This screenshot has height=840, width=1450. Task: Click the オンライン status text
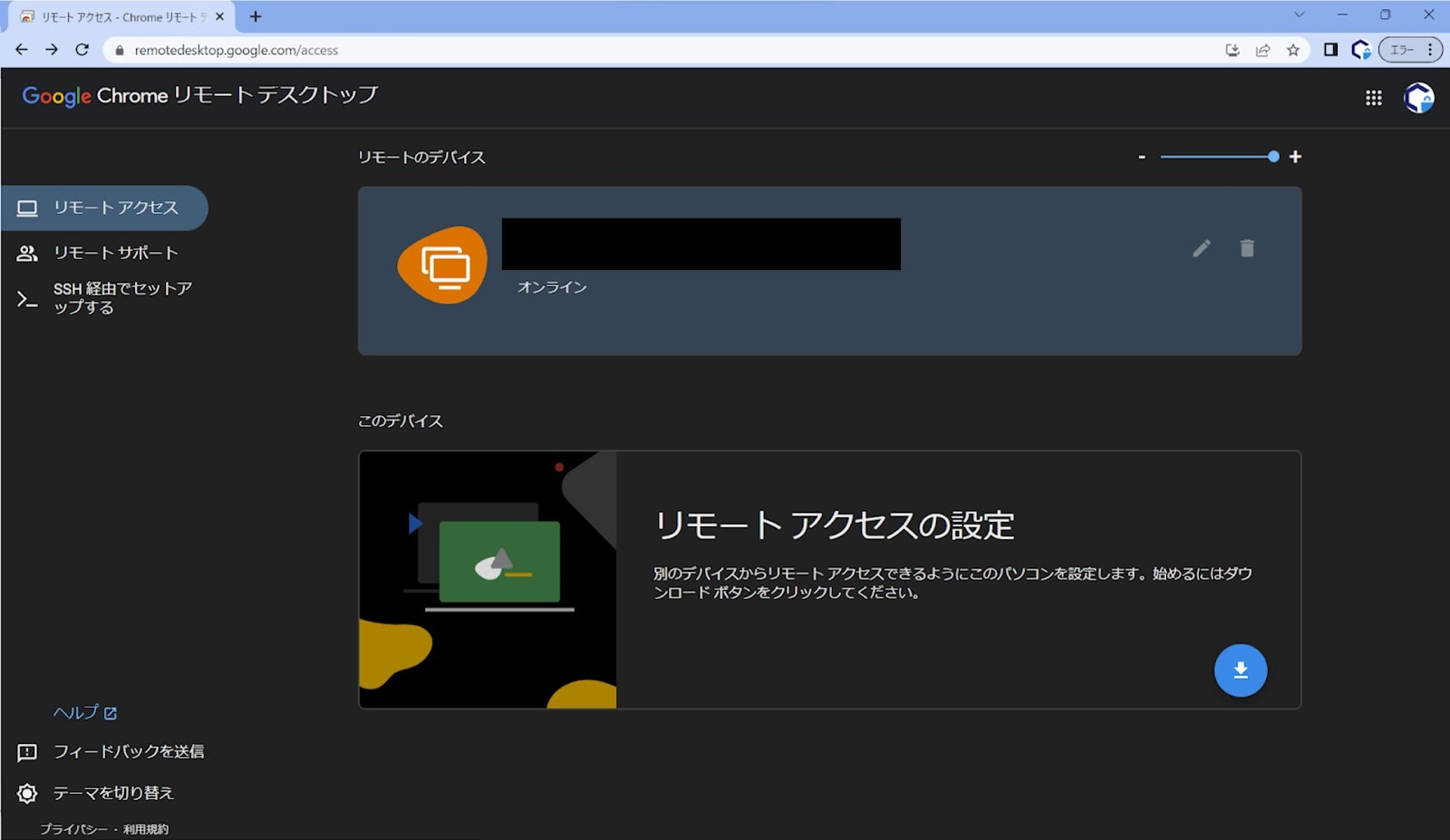[552, 287]
